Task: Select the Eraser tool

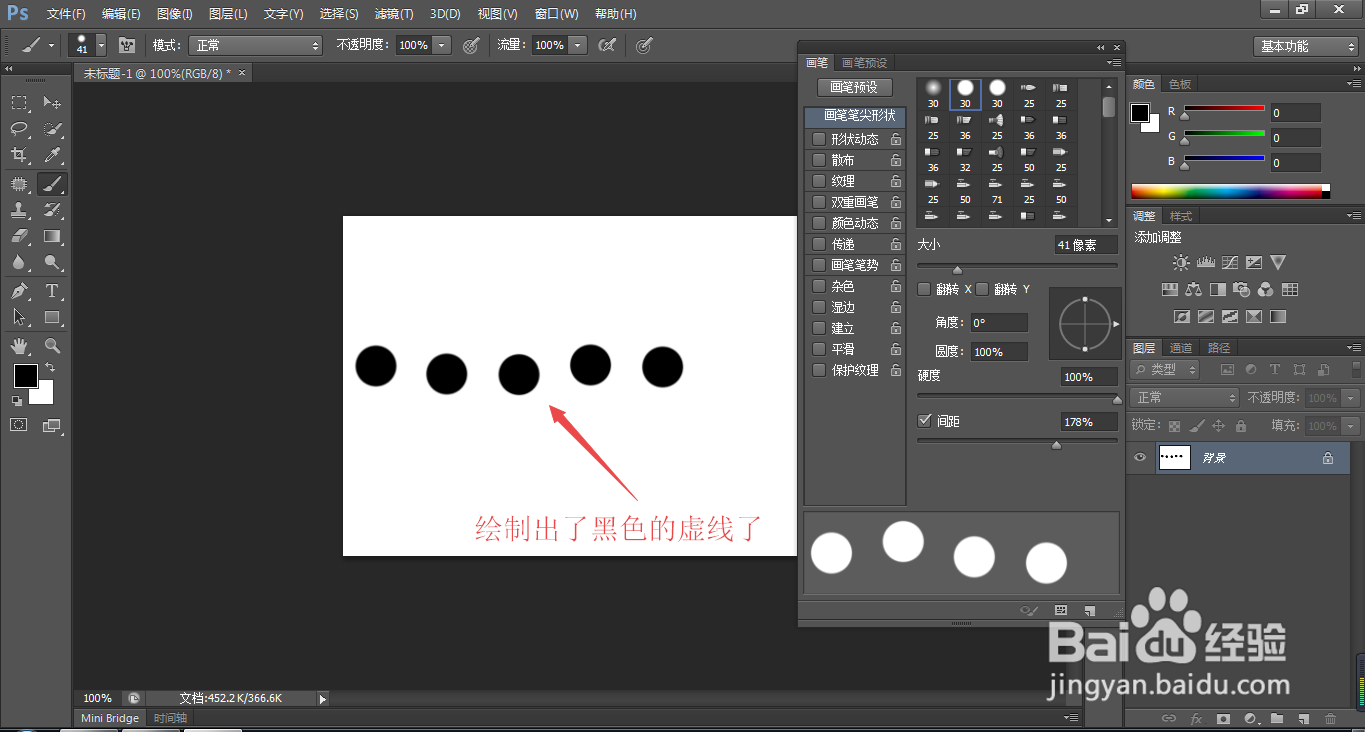Action: (19, 237)
